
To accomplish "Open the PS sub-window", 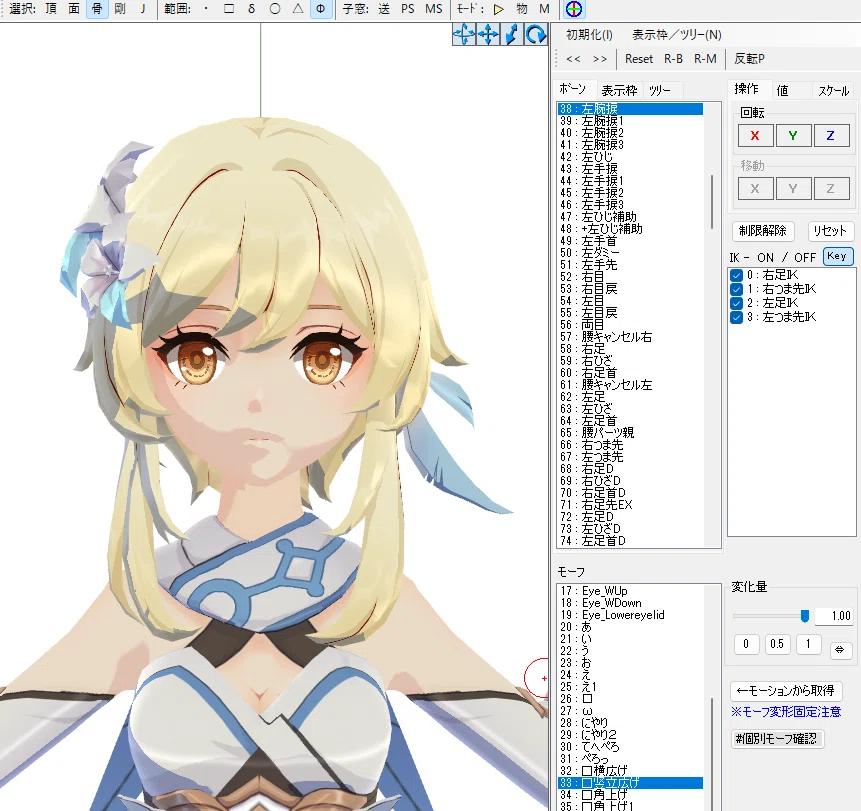I will pyautogui.click(x=407, y=9).
